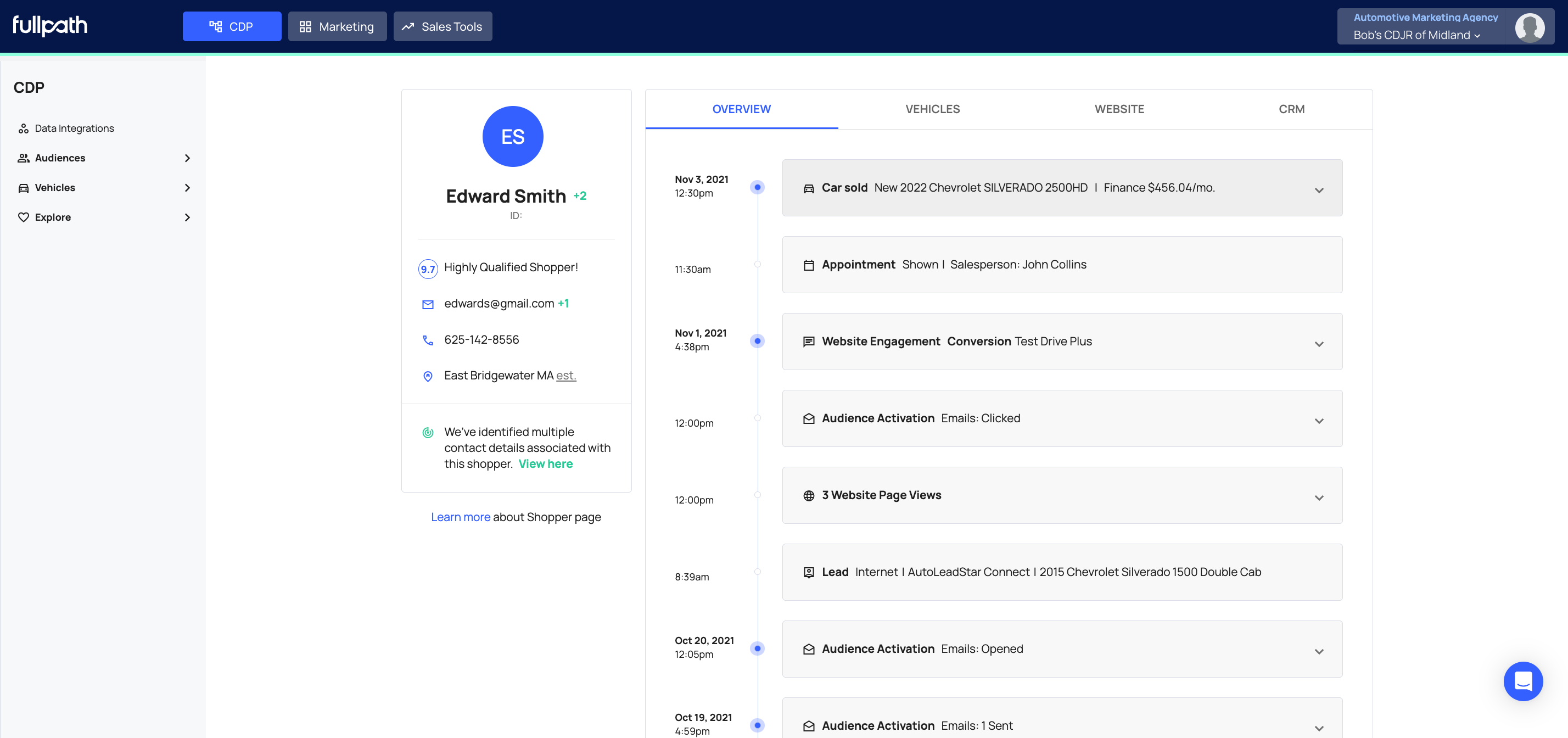This screenshot has width=1568, height=738.
Task: Click the Learn more link
Action: (x=460, y=517)
